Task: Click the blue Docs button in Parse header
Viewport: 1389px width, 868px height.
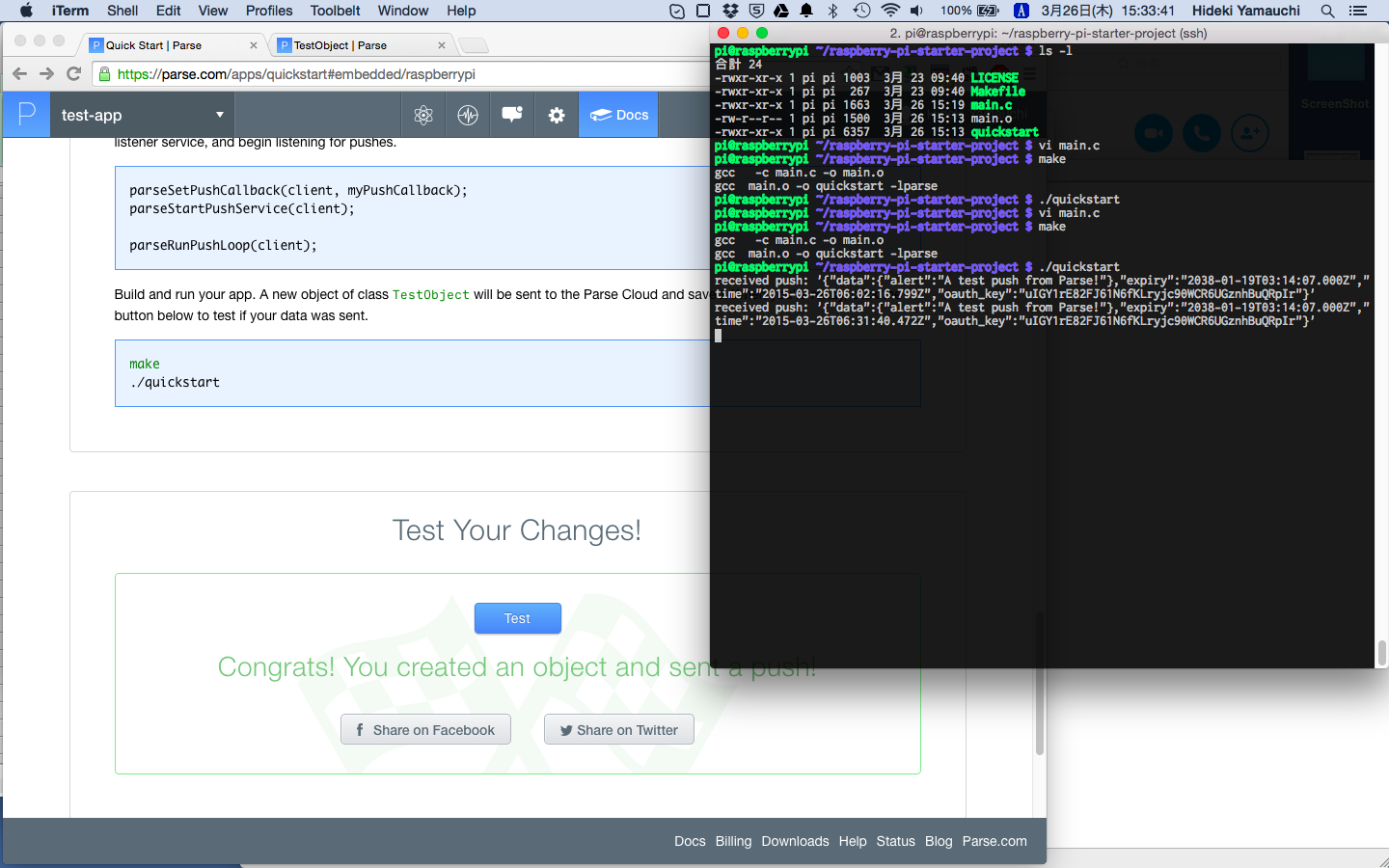Action: pos(618,115)
